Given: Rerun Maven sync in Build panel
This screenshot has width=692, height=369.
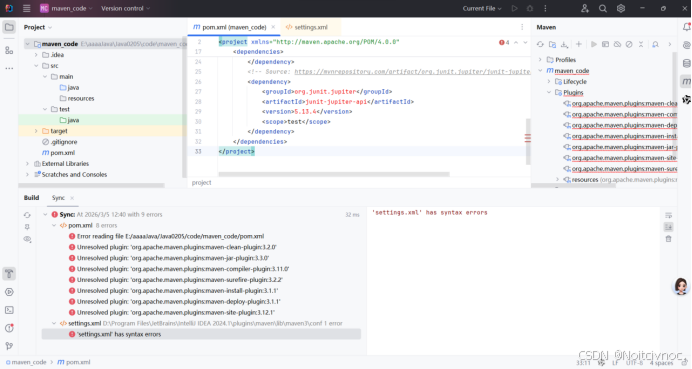Looking at the screenshot, I should click(27, 215).
